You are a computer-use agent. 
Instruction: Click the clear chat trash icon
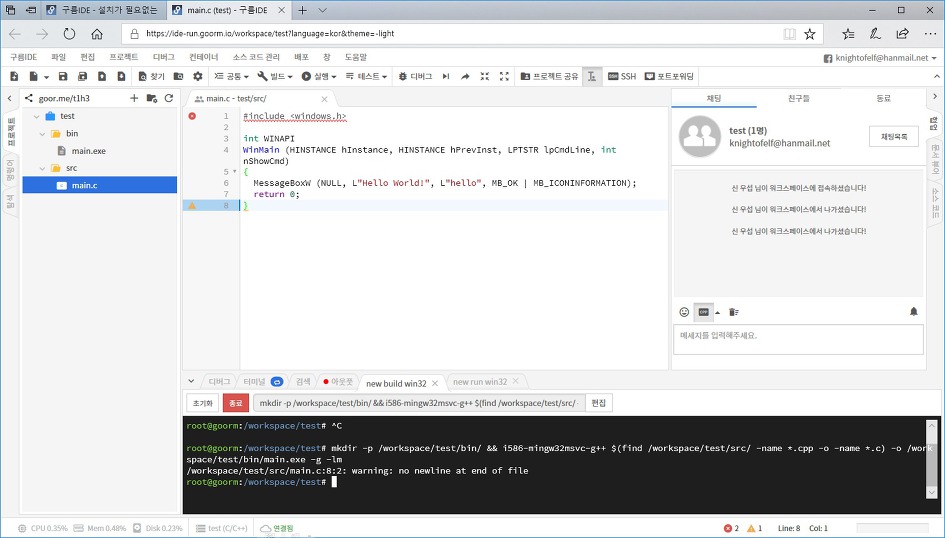pyautogui.click(x=733, y=311)
